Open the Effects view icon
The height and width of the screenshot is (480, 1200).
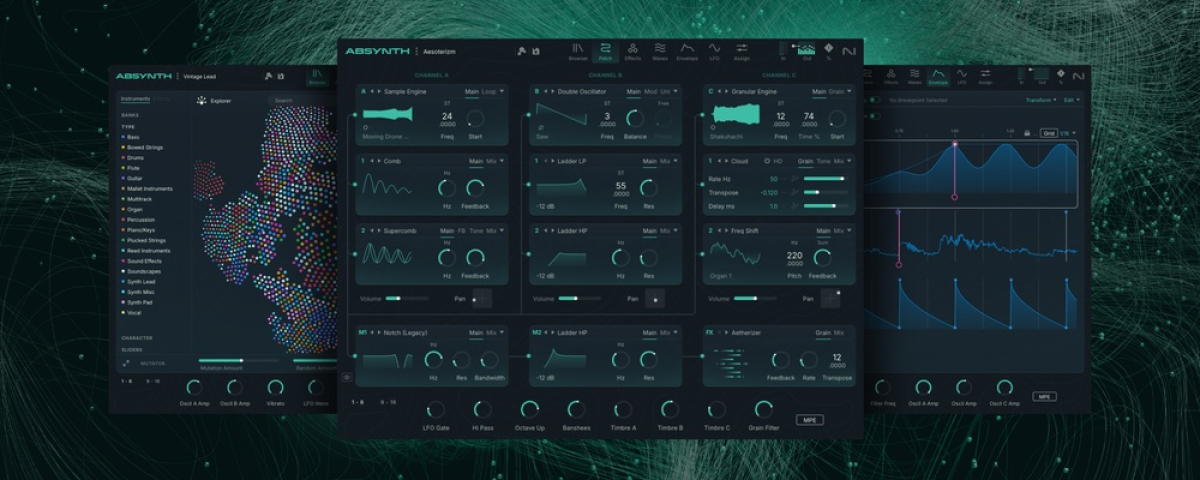(x=633, y=50)
